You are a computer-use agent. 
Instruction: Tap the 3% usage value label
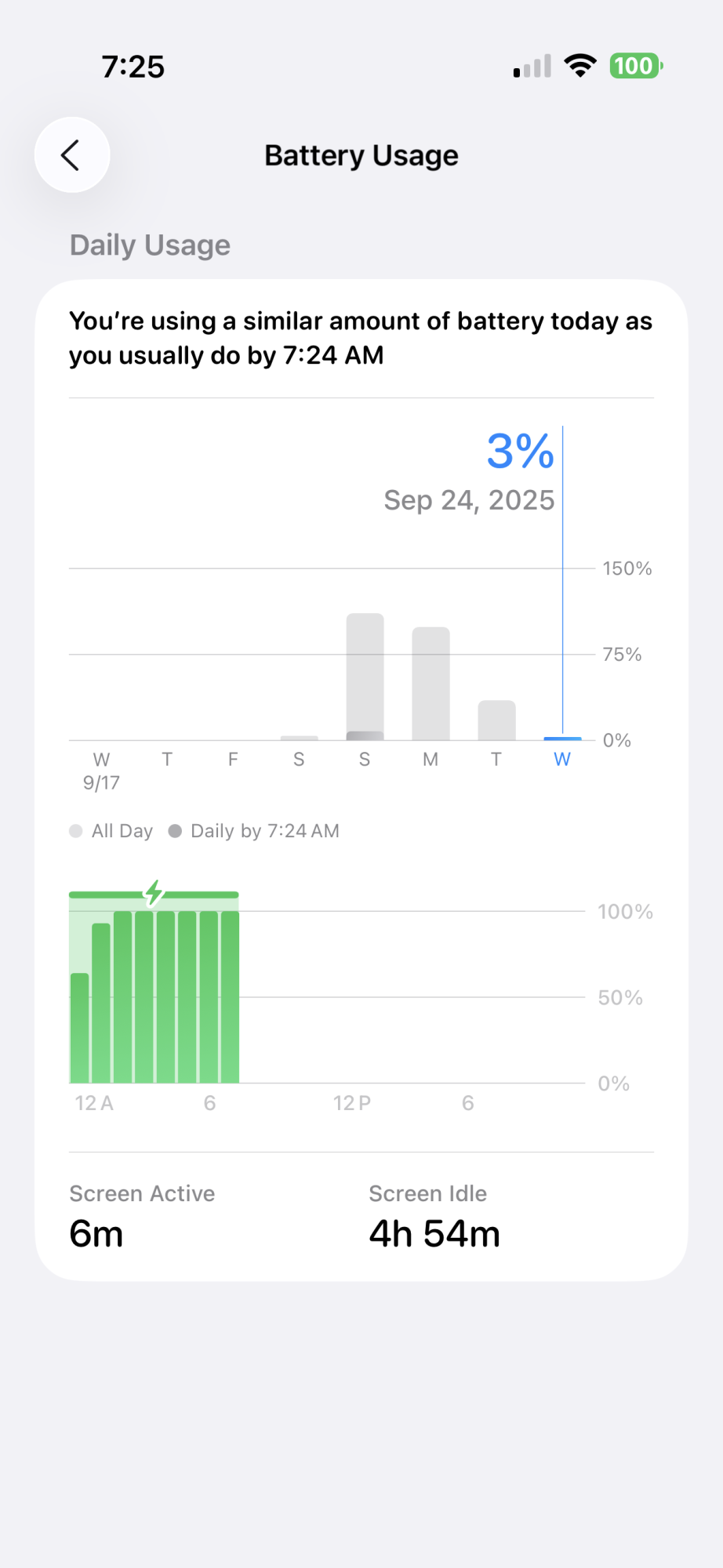pos(520,452)
